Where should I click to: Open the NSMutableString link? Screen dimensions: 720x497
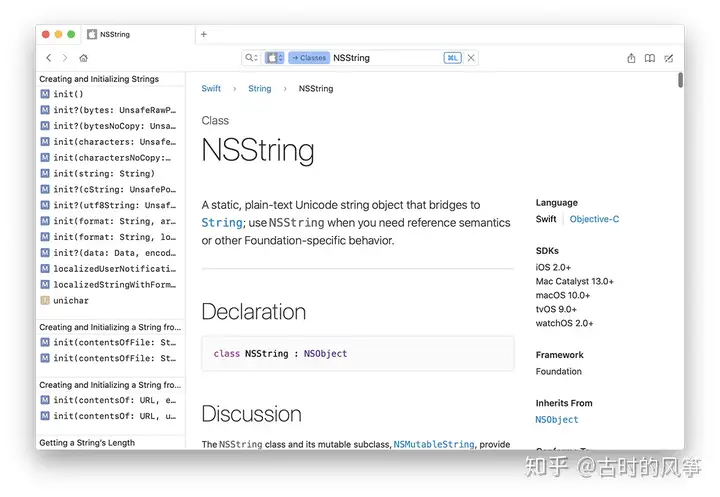click(433, 444)
